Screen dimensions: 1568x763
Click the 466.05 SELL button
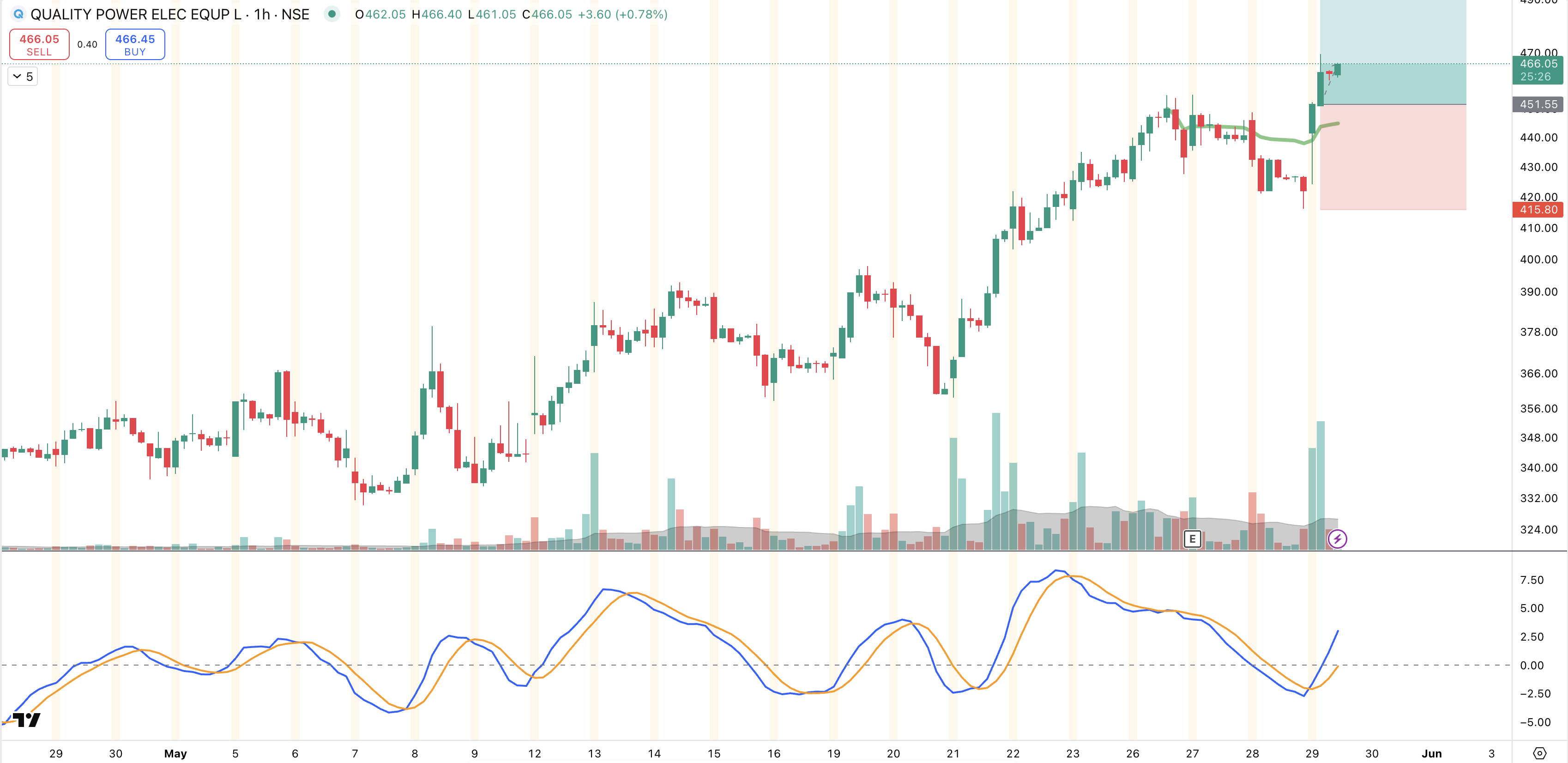coord(40,44)
